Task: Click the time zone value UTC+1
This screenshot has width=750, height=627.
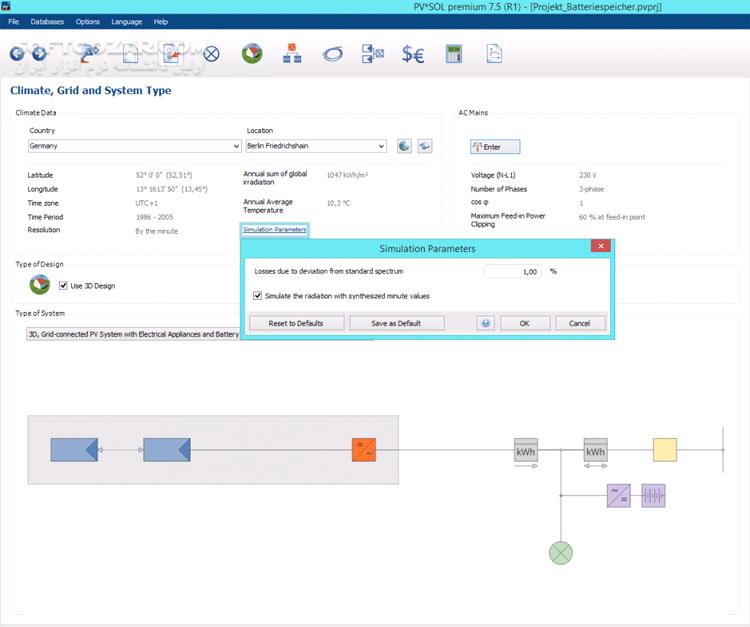Action: point(146,203)
